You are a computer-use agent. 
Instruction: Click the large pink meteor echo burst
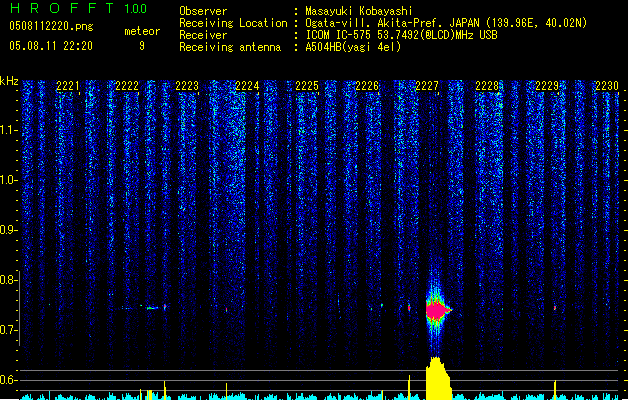pyautogui.click(x=437, y=311)
